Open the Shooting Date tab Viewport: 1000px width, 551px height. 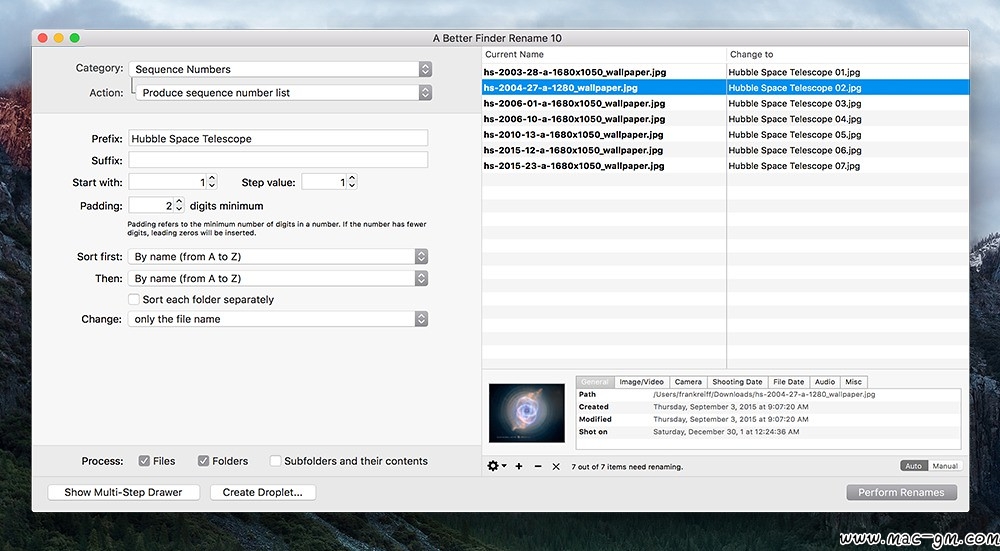click(x=737, y=382)
